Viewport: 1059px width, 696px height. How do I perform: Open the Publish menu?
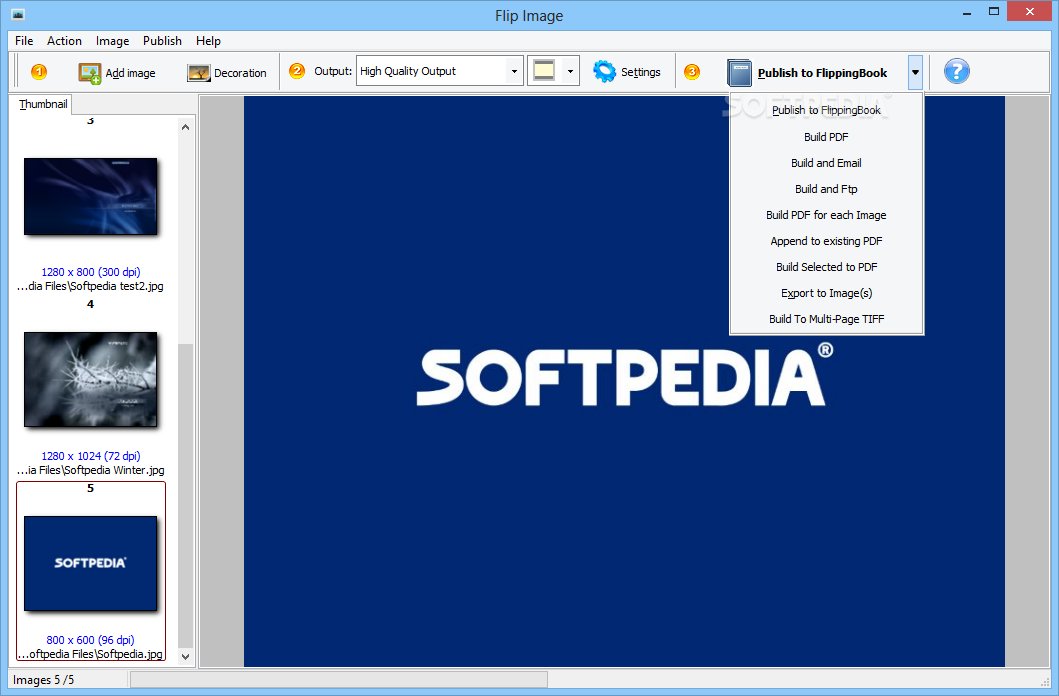click(162, 41)
